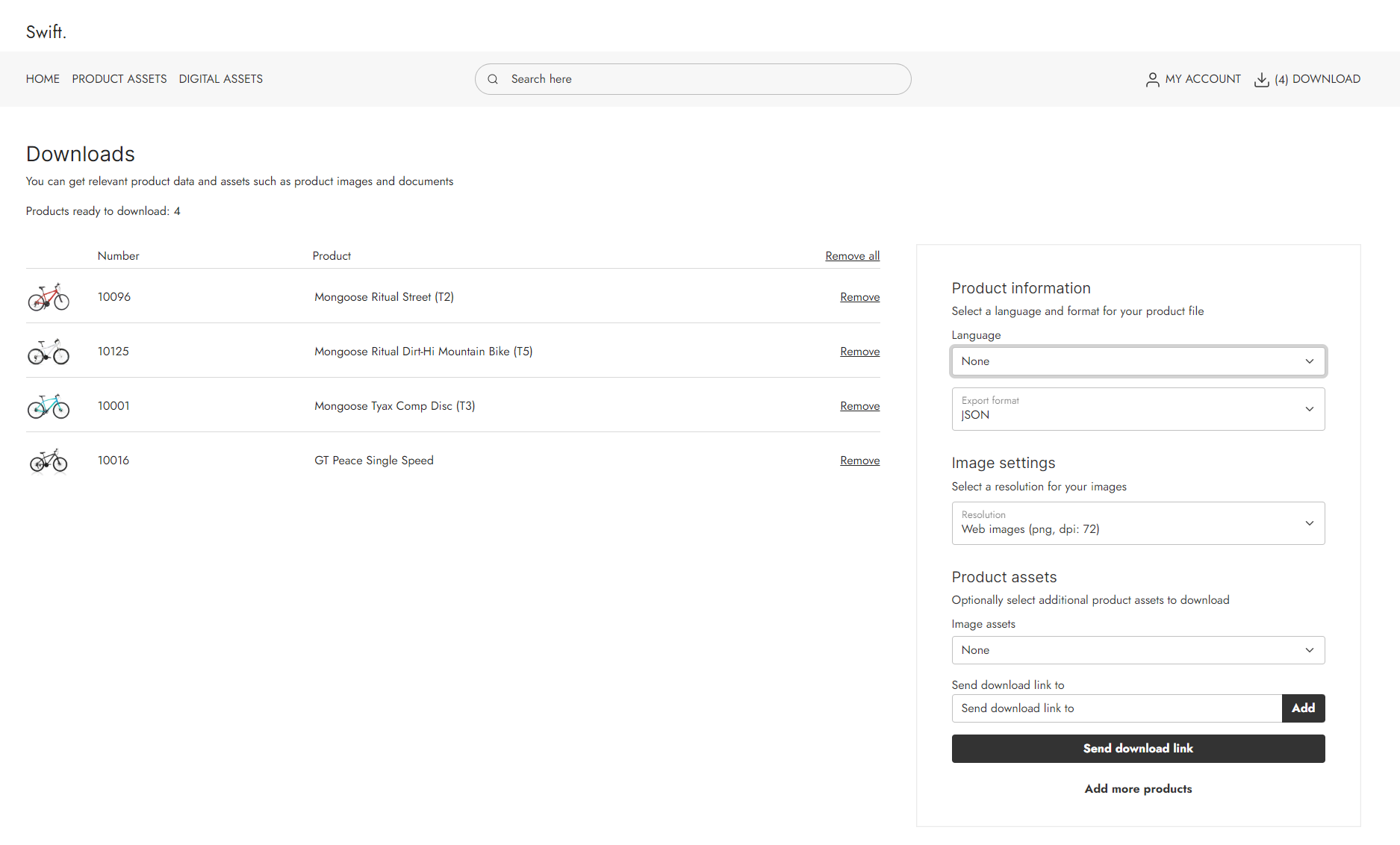Click the Add button for email

click(x=1303, y=708)
